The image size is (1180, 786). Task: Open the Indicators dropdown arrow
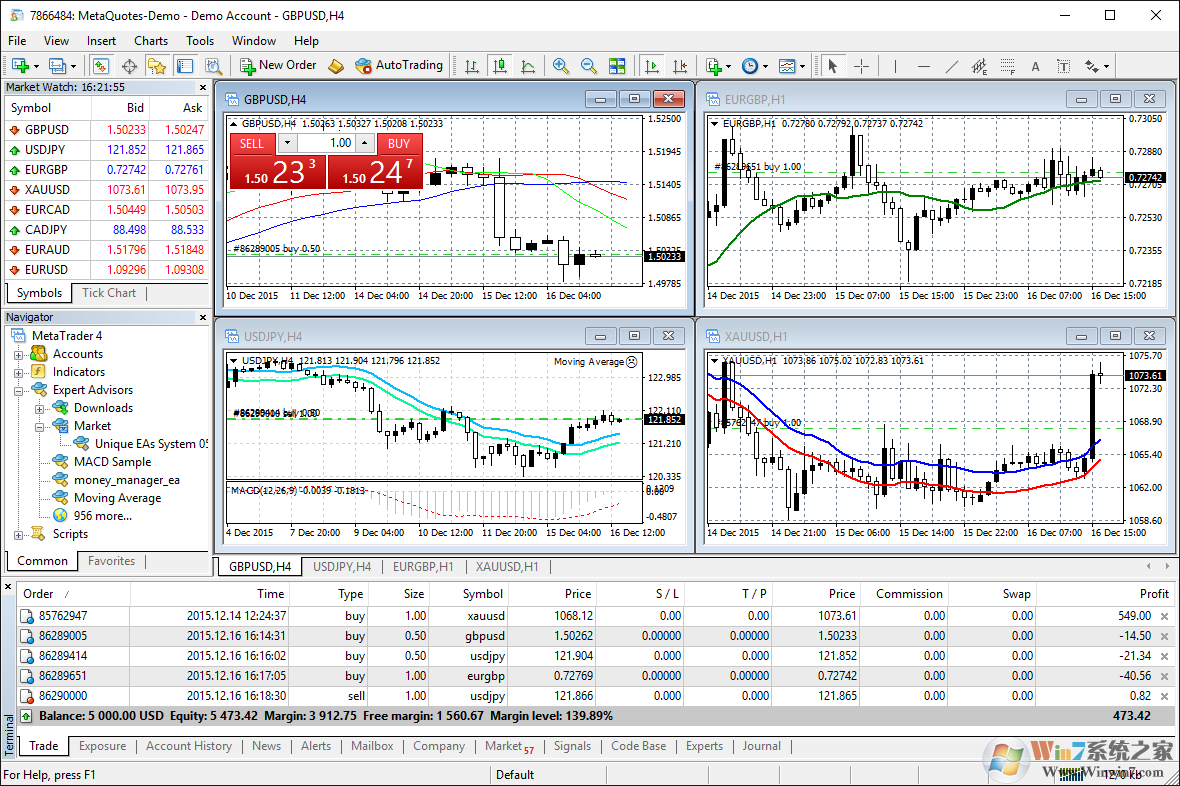pyautogui.click(x=800, y=66)
